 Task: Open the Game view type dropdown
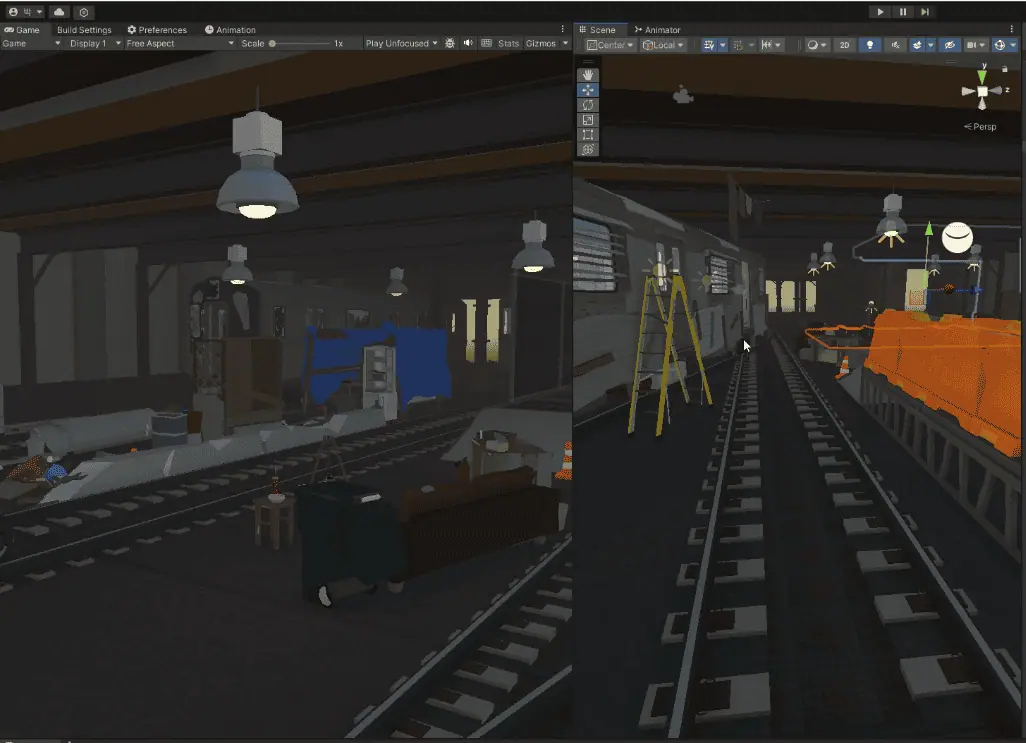click(31, 44)
